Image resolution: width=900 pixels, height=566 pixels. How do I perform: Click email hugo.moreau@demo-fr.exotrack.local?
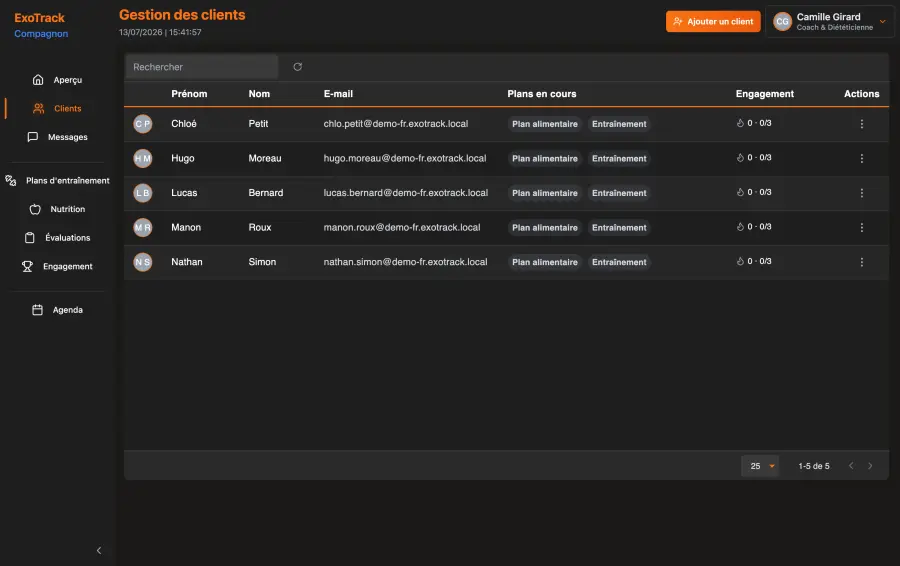[x=405, y=158]
